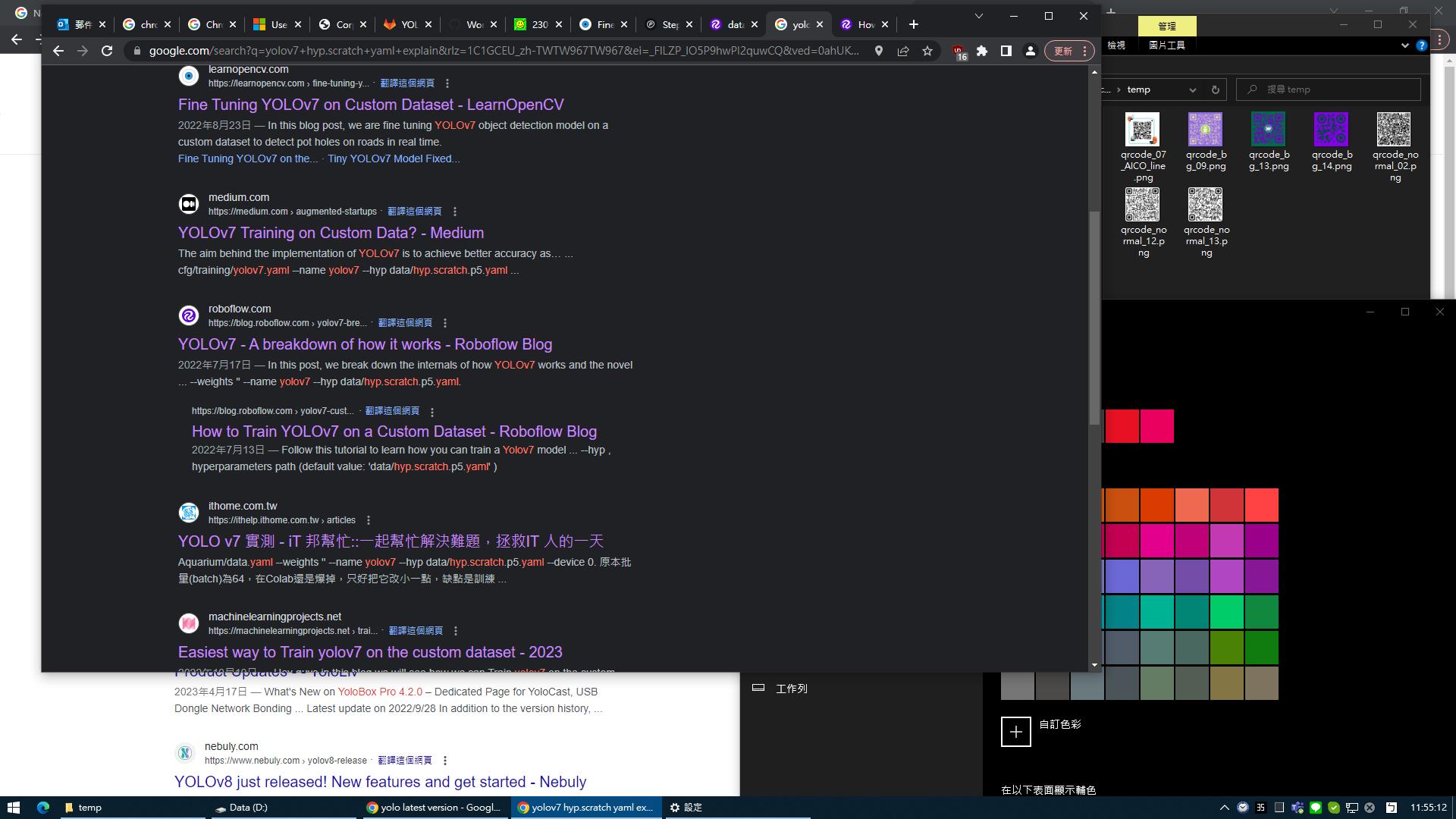Expand the Explorer ribbon chevron
Screen dimensions: 1456x819
pos(1404,45)
